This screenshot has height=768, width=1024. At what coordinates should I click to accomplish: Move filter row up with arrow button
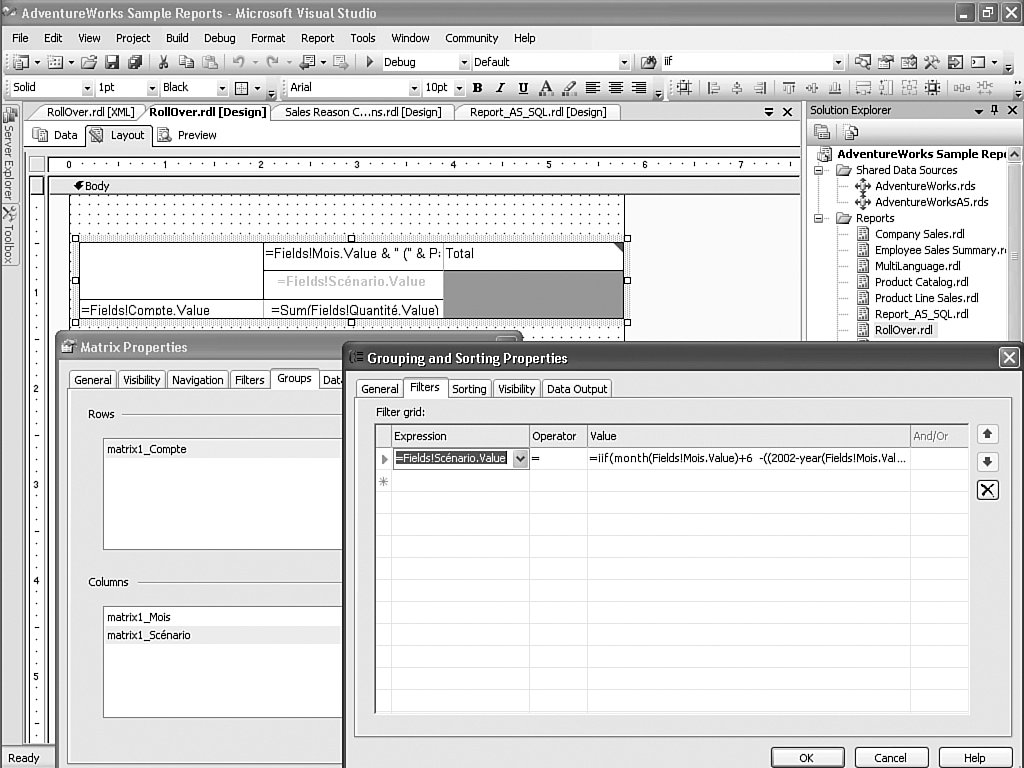coord(987,434)
